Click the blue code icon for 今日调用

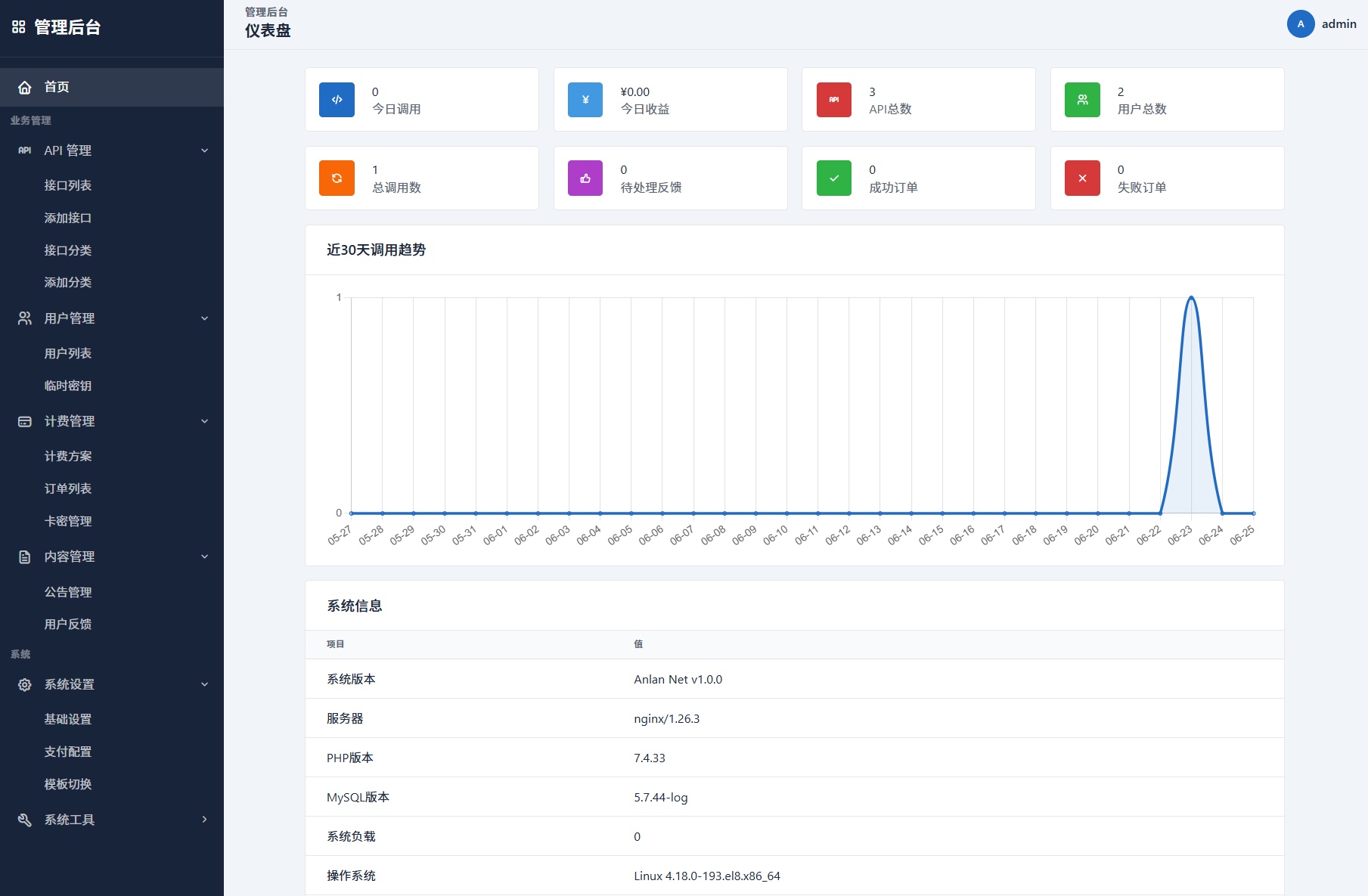(337, 100)
